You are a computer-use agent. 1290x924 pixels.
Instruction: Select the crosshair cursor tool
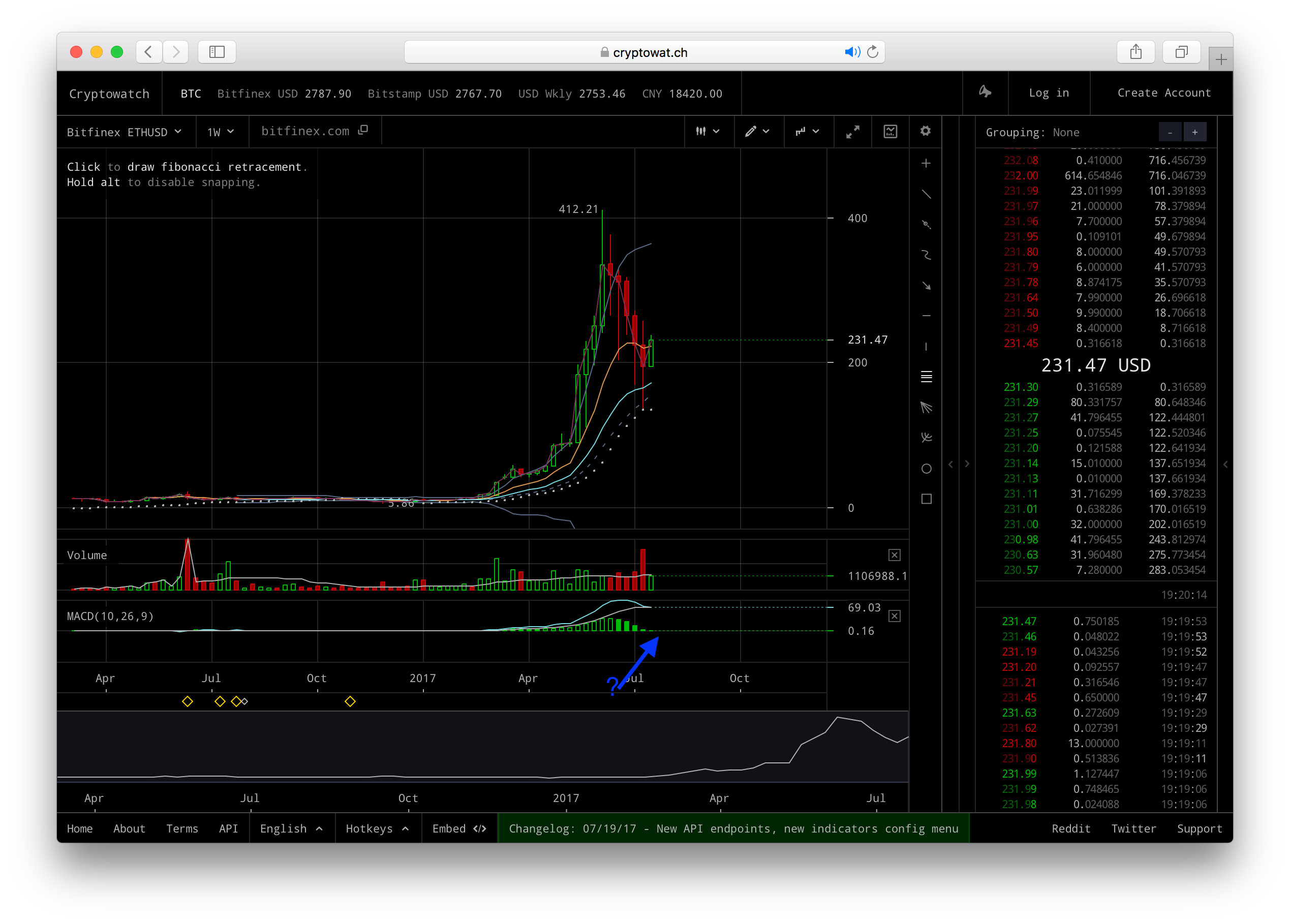(x=926, y=164)
